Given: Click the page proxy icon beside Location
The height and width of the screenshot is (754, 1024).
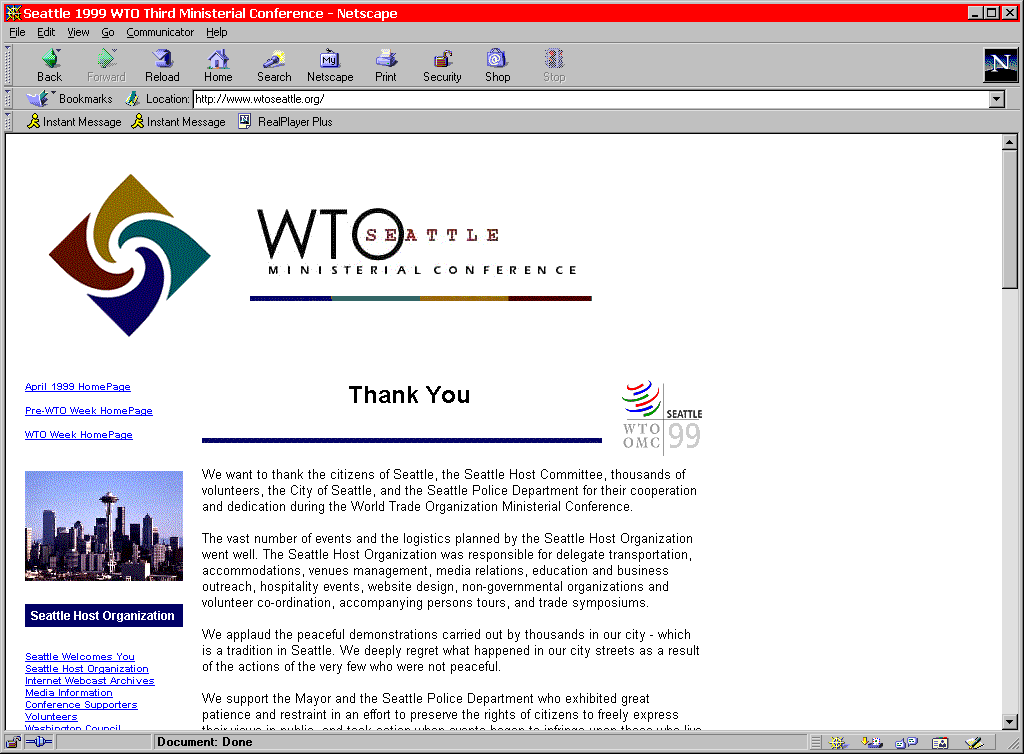Looking at the screenshot, I should pyautogui.click(x=133, y=99).
